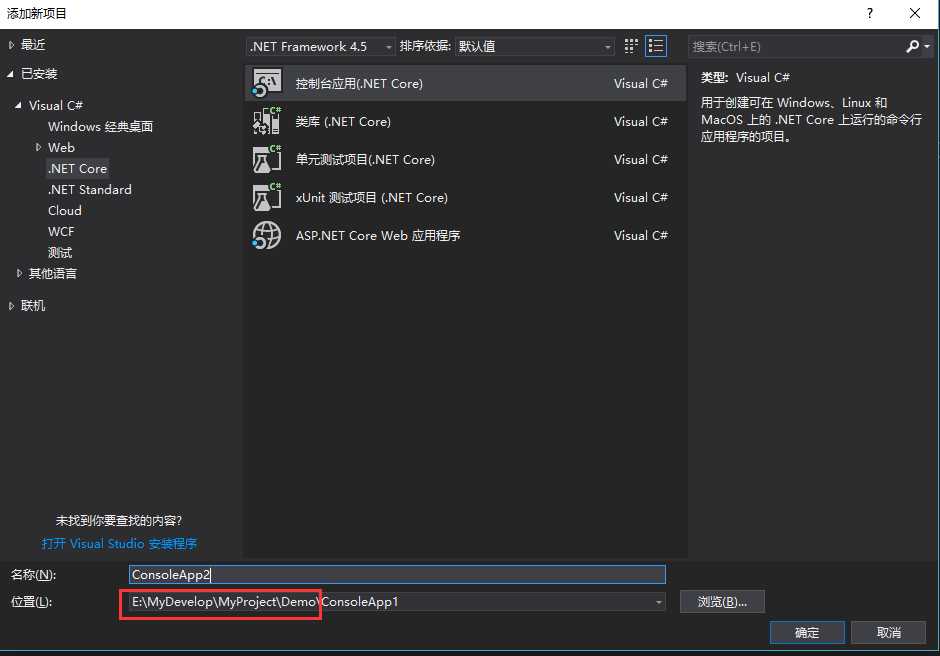Screen dimensions: 940x656
Task: Open the help question mark button
Action: (x=870, y=13)
